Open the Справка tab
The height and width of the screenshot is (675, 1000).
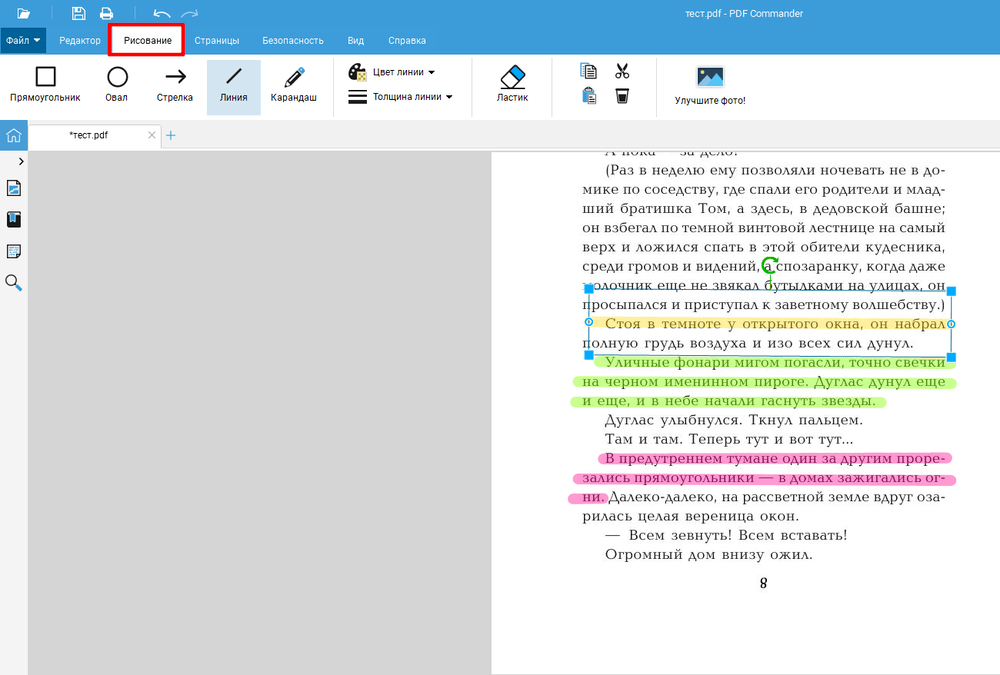[x=407, y=40]
